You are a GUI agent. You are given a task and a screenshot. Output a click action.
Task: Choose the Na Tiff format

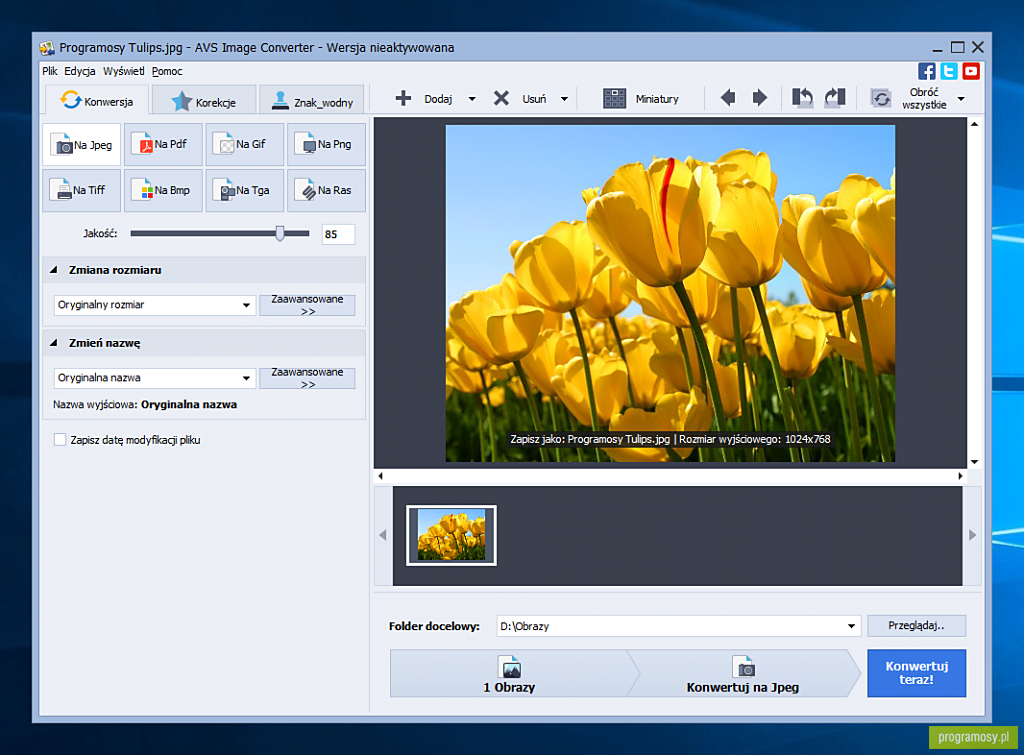pyautogui.click(x=82, y=190)
